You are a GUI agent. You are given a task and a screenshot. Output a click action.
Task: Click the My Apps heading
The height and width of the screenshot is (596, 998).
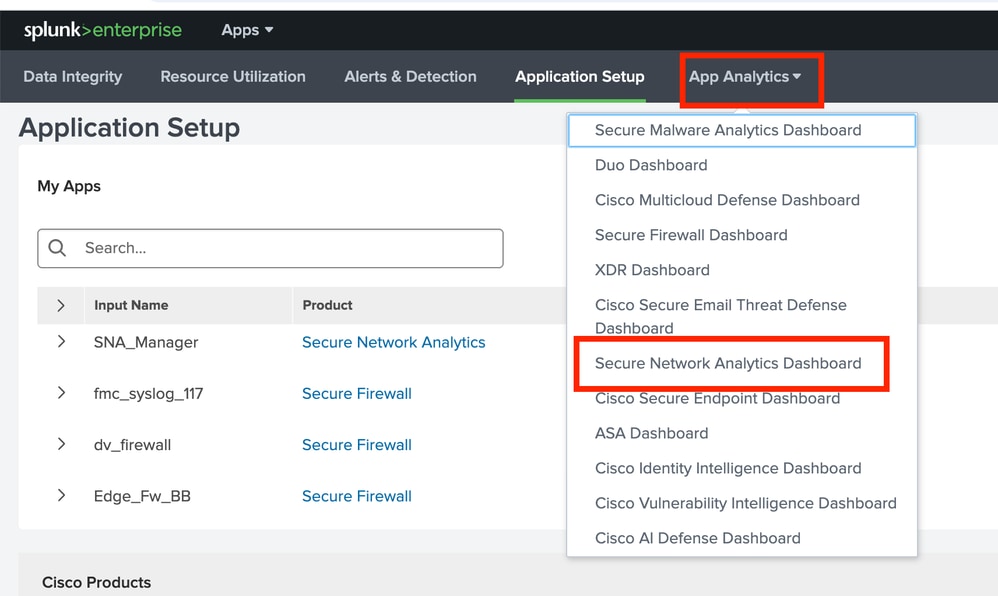pyautogui.click(x=69, y=186)
